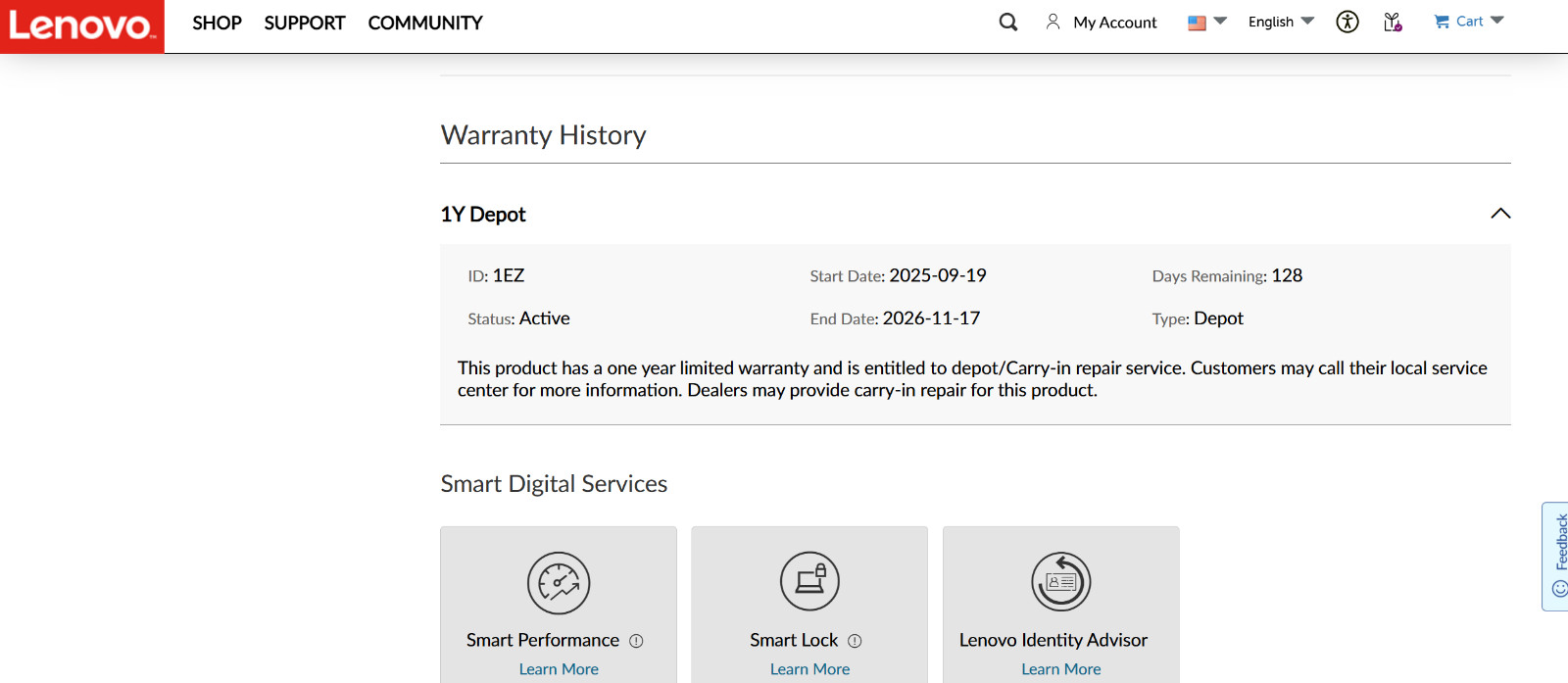This screenshot has width=1568, height=683.
Task: Click the Smart Performance gauge icon
Action: click(x=559, y=583)
